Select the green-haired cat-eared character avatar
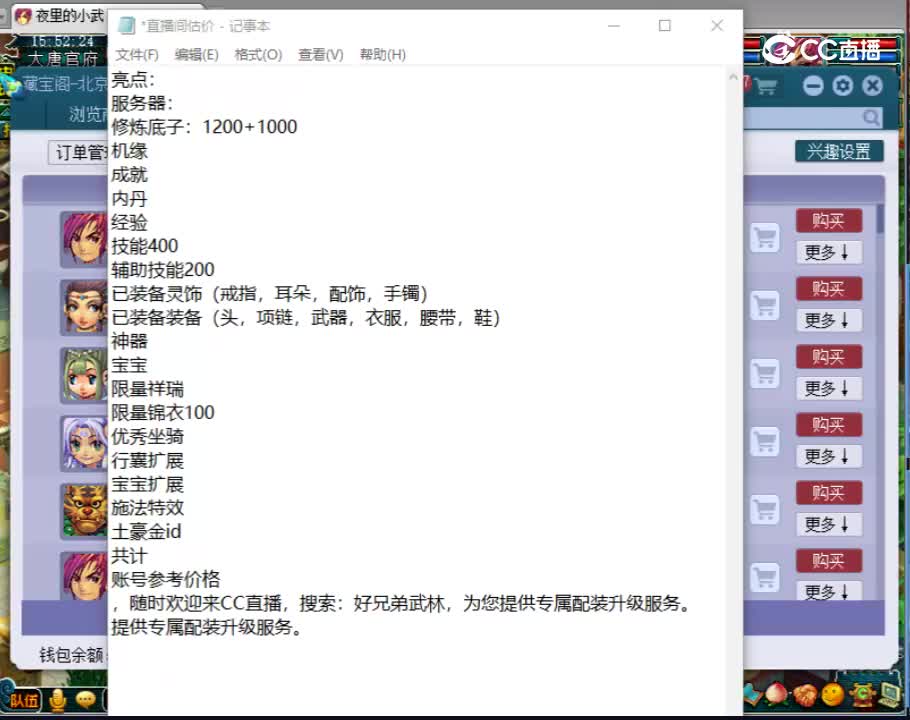The height and width of the screenshot is (720, 910). tap(85, 375)
